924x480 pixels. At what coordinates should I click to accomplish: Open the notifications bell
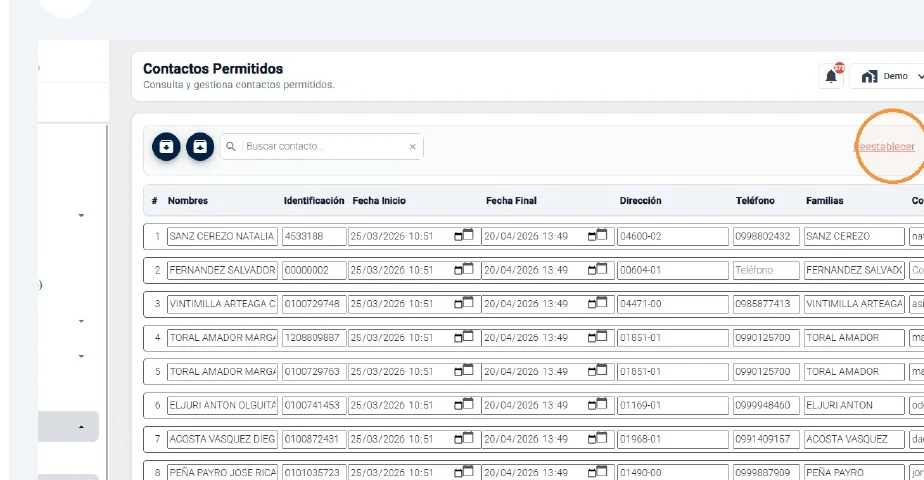(x=831, y=76)
